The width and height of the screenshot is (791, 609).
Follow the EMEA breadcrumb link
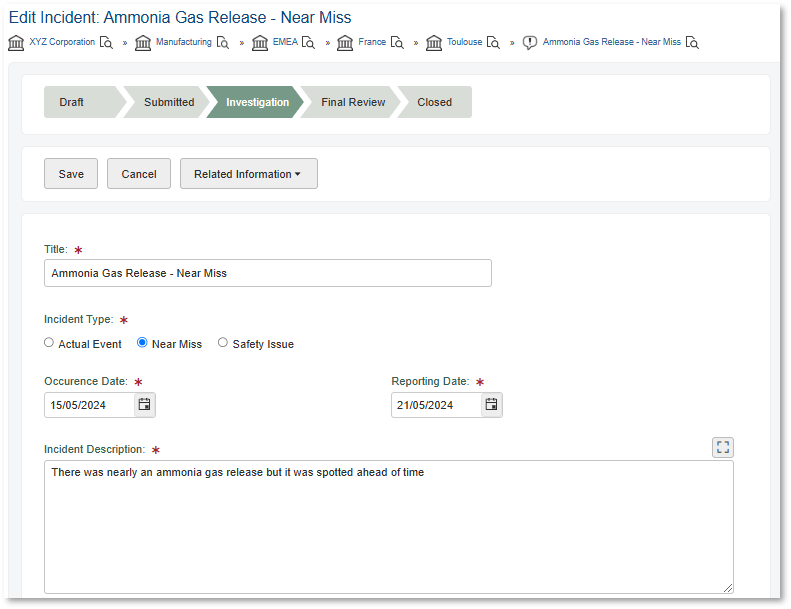[x=285, y=42]
